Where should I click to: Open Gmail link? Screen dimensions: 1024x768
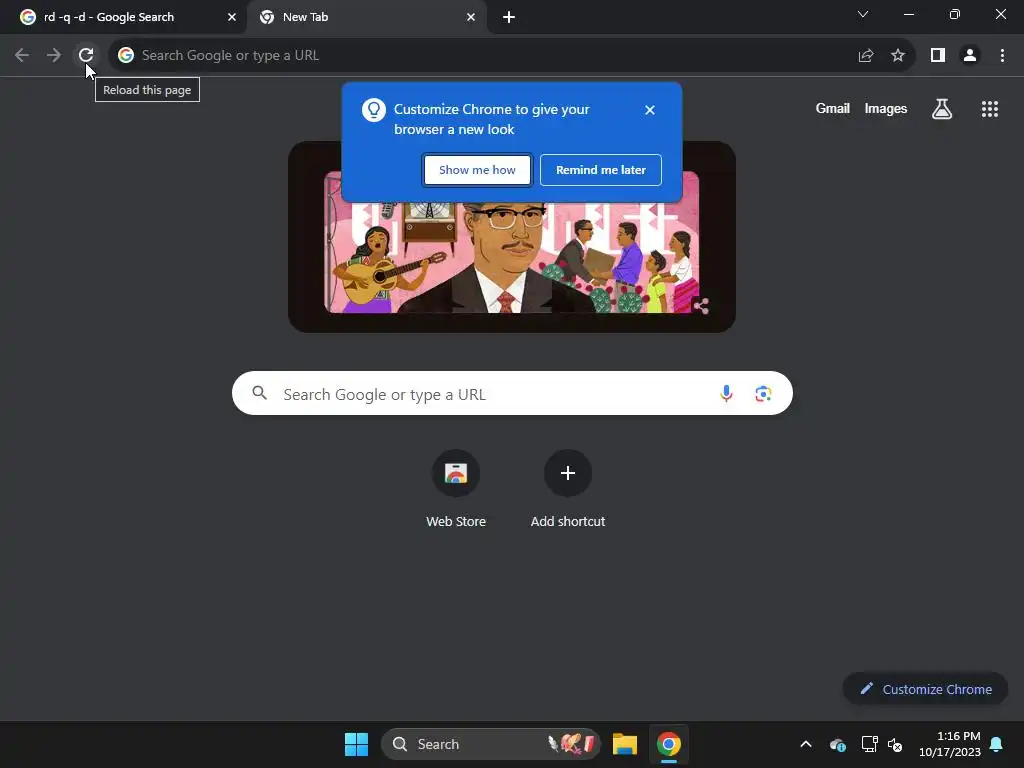coord(833,109)
